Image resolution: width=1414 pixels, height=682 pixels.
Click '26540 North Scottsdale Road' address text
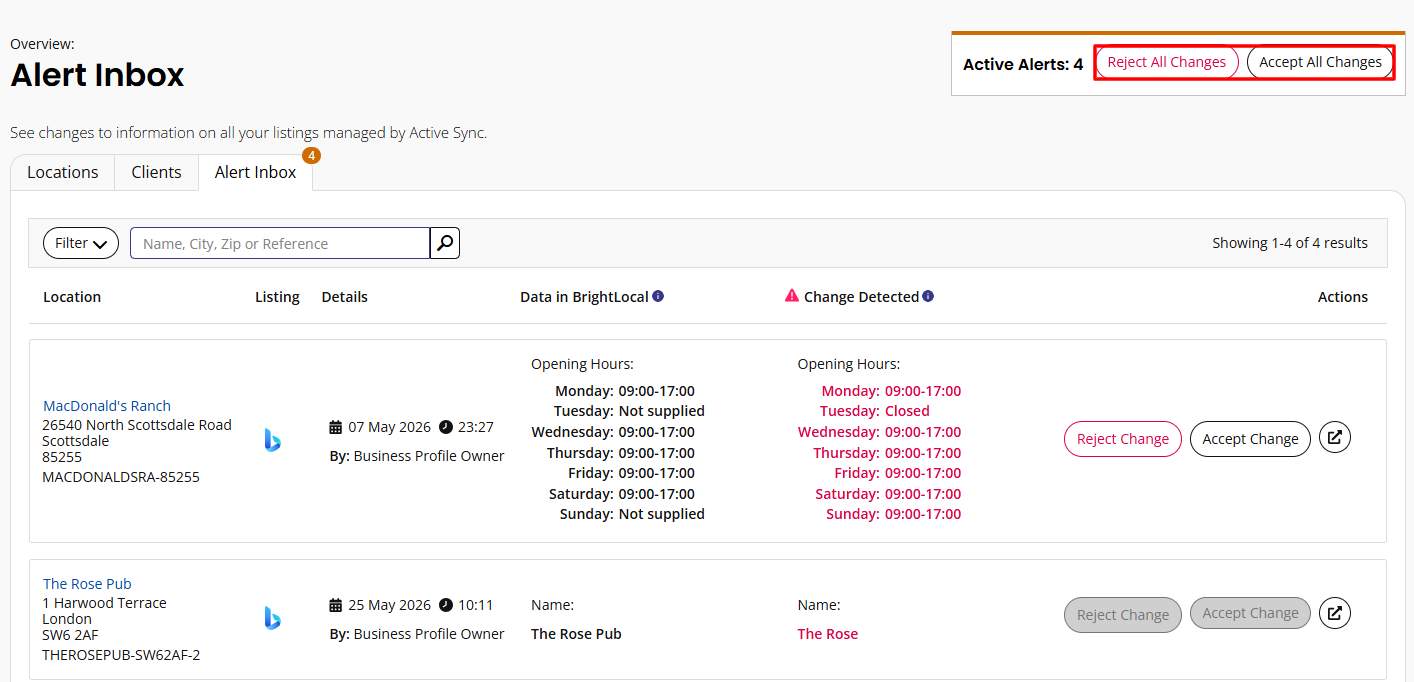pos(137,425)
